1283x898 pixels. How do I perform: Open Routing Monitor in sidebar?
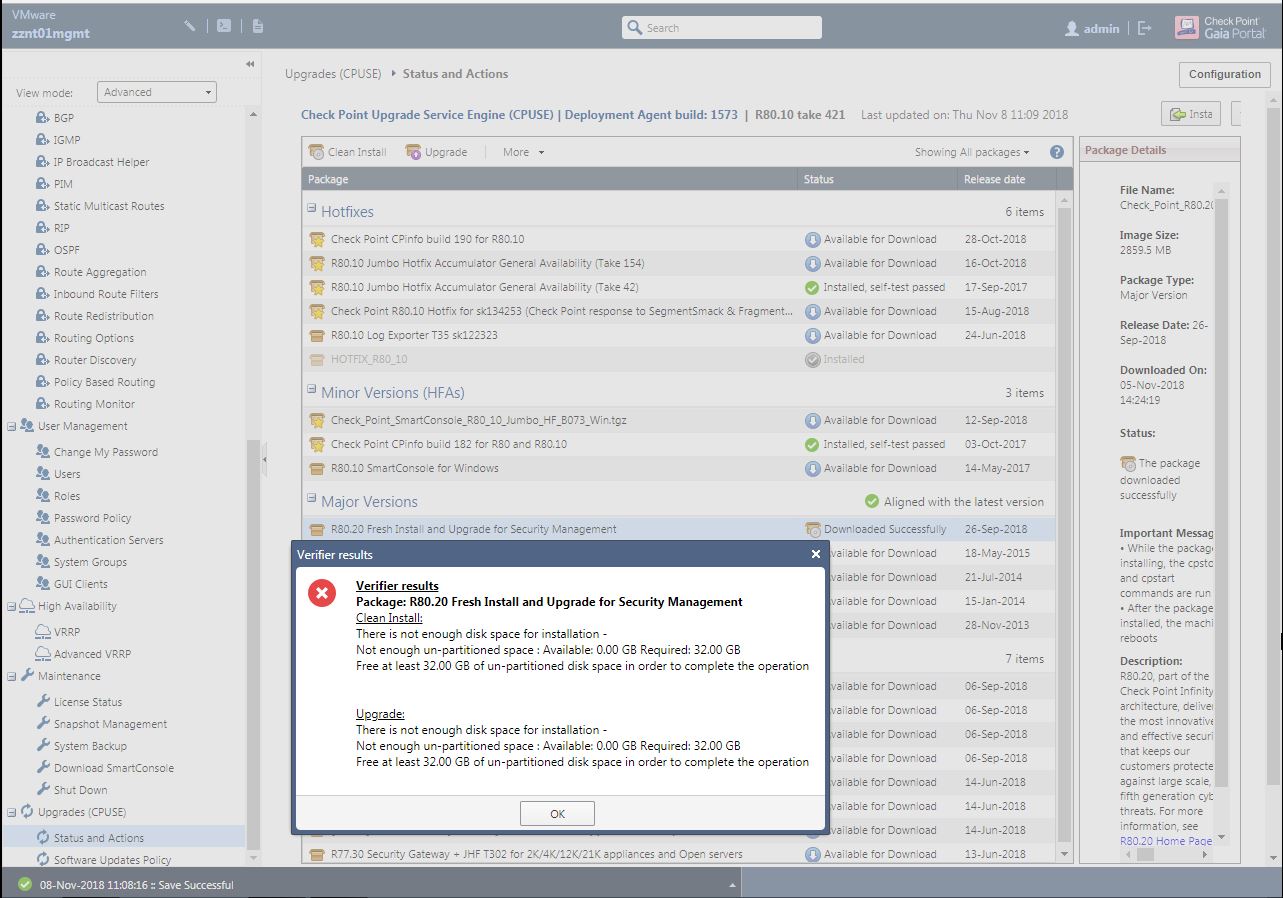pos(94,404)
